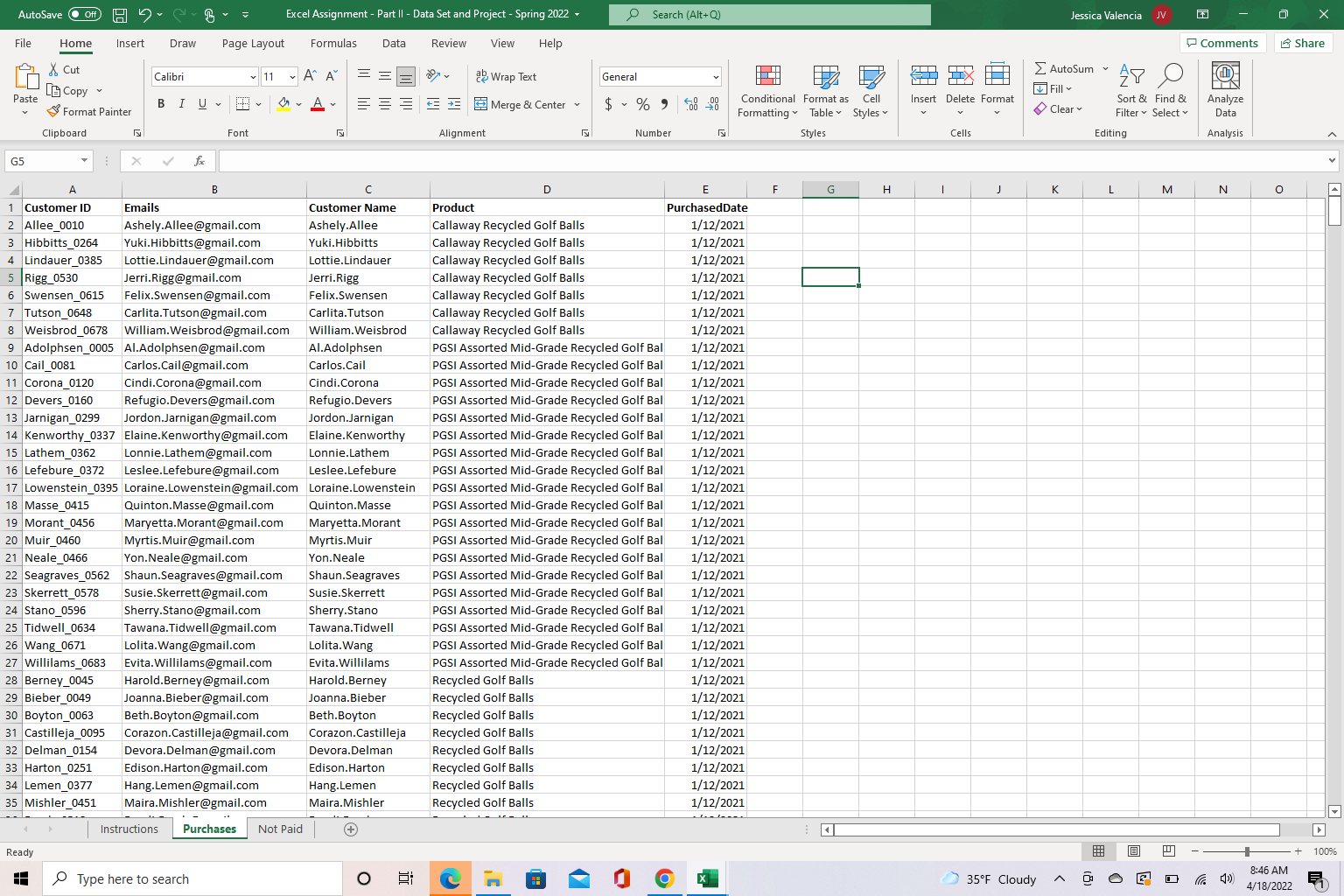The height and width of the screenshot is (896, 1344).
Task: Expand the fill color dropdown arrow
Action: click(x=298, y=104)
